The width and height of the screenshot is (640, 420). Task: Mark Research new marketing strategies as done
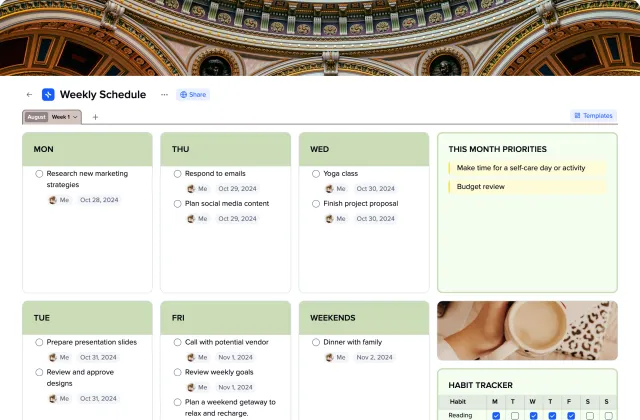pyautogui.click(x=39, y=174)
